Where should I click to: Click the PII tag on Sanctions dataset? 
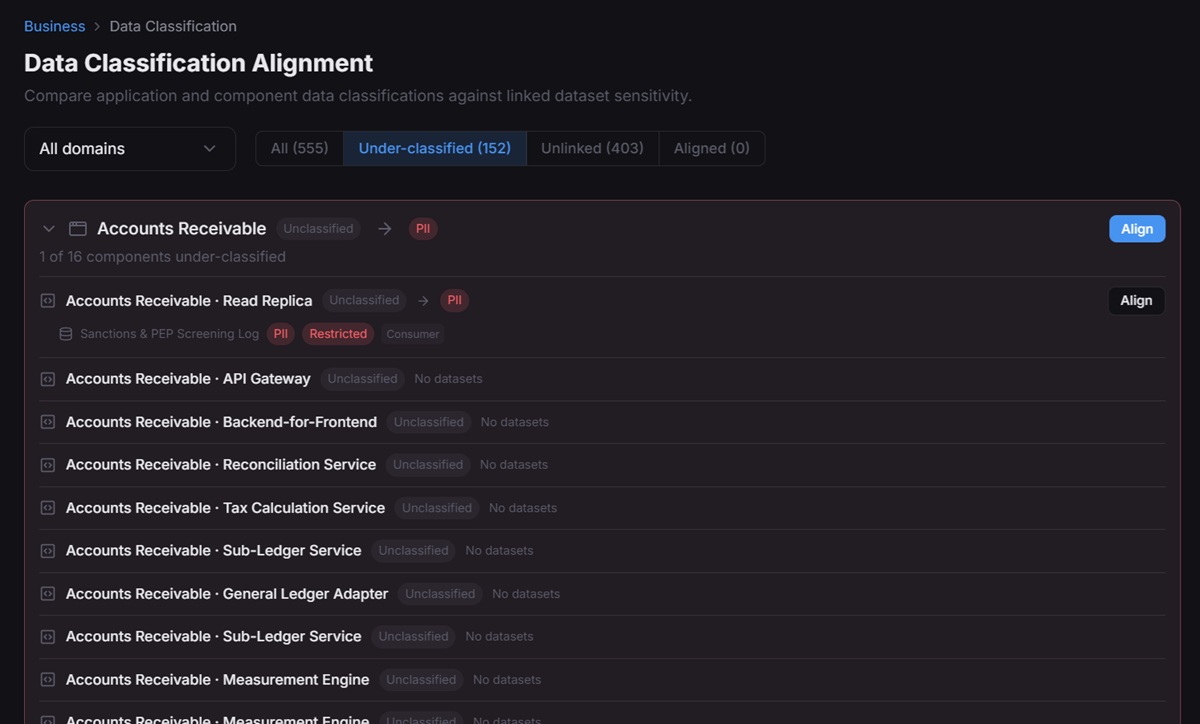(281, 334)
